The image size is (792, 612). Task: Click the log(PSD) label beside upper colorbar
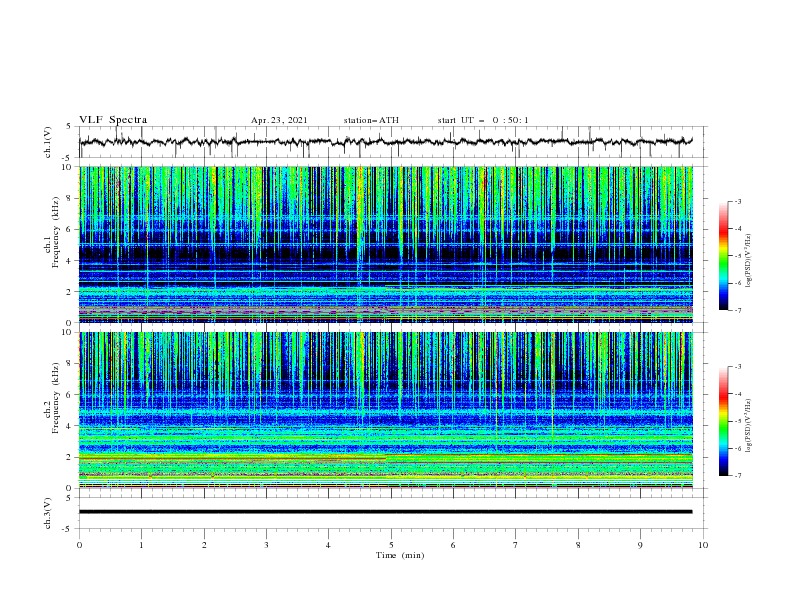[748, 261]
